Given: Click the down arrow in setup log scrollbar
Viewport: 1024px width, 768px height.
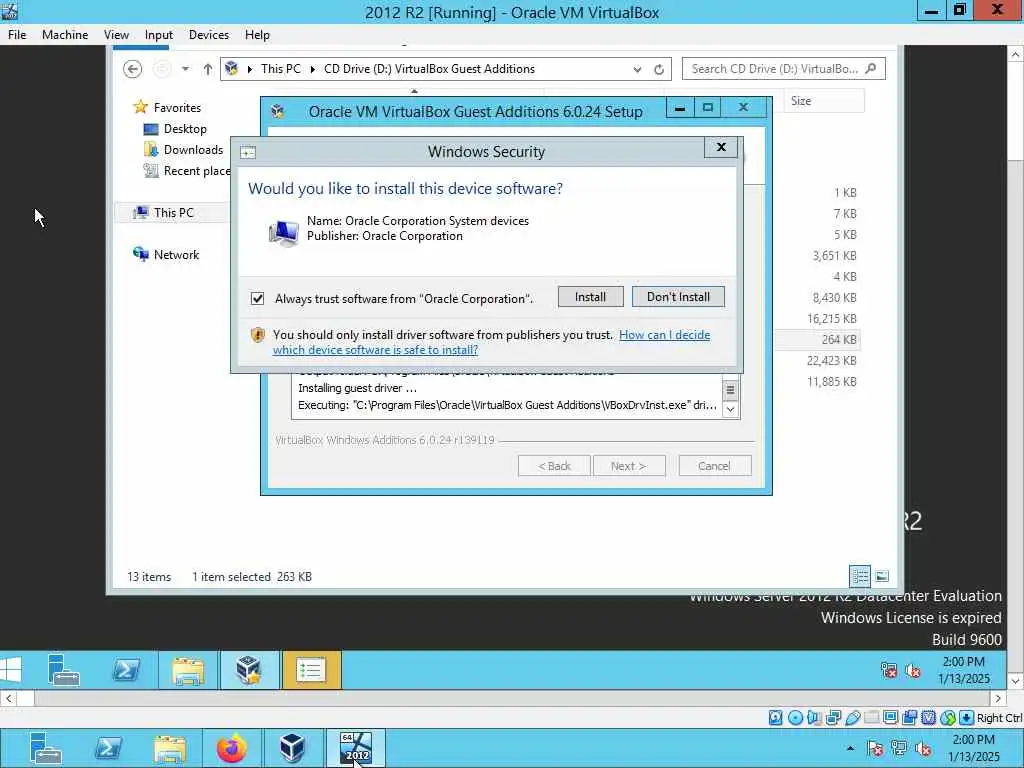Looking at the screenshot, I should (x=730, y=409).
